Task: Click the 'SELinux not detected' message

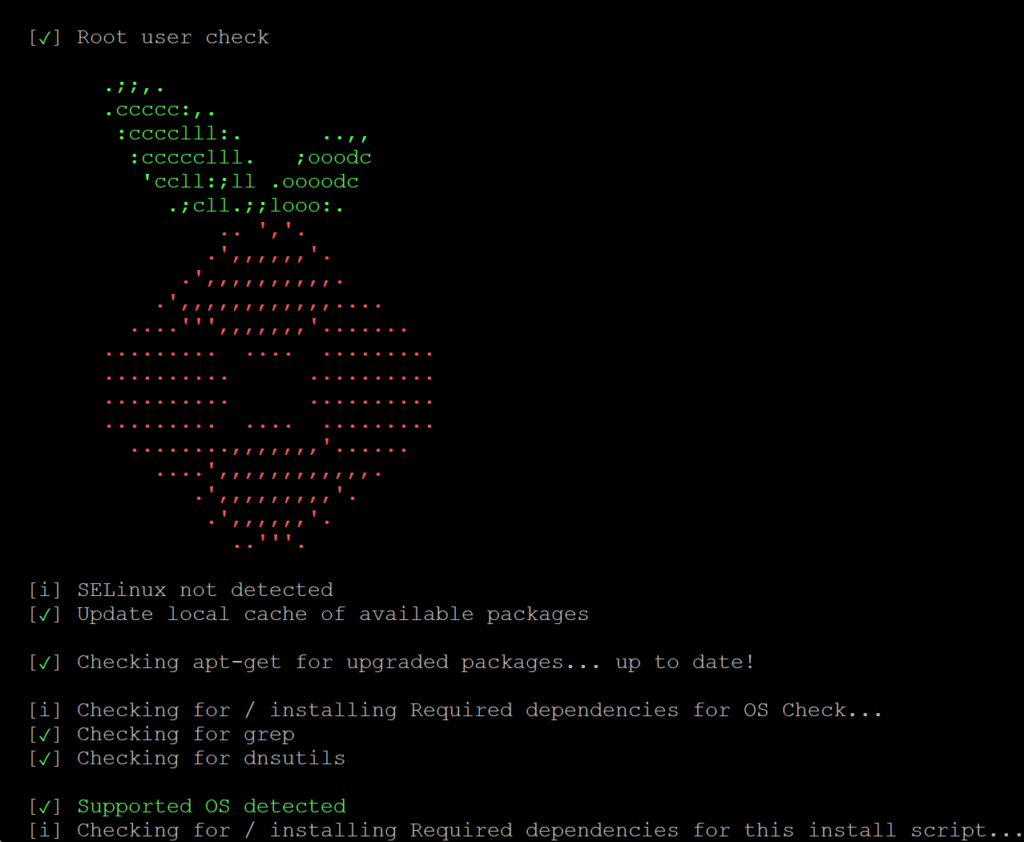Action: (205, 590)
